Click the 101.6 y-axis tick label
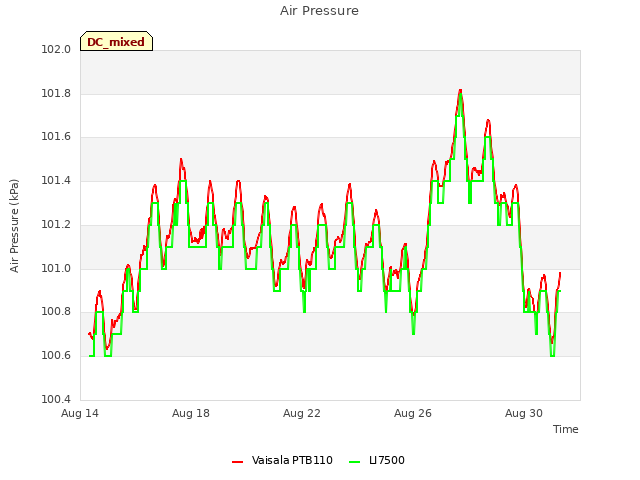This screenshot has width=640, height=480. coord(56,137)
